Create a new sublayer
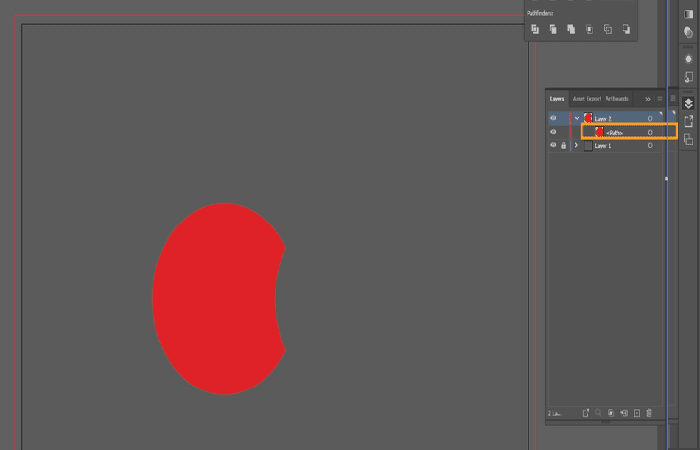This screenshot has height=450, width=700. tap(624, 413)
